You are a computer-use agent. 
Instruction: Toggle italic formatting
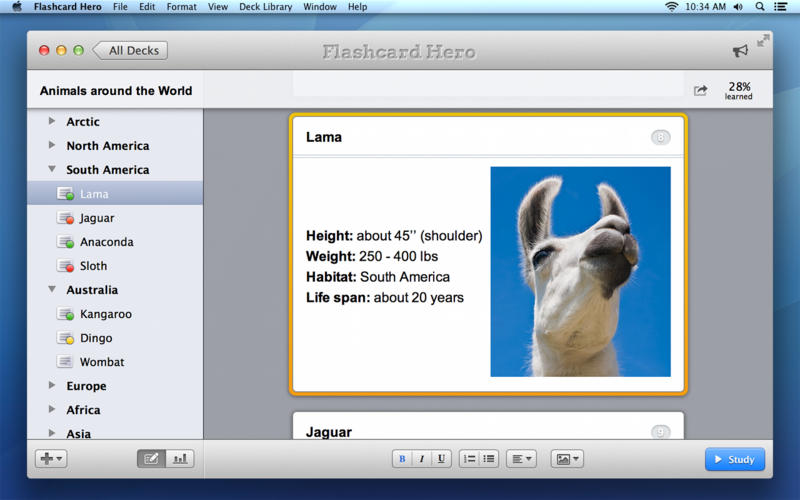(421, 459)
